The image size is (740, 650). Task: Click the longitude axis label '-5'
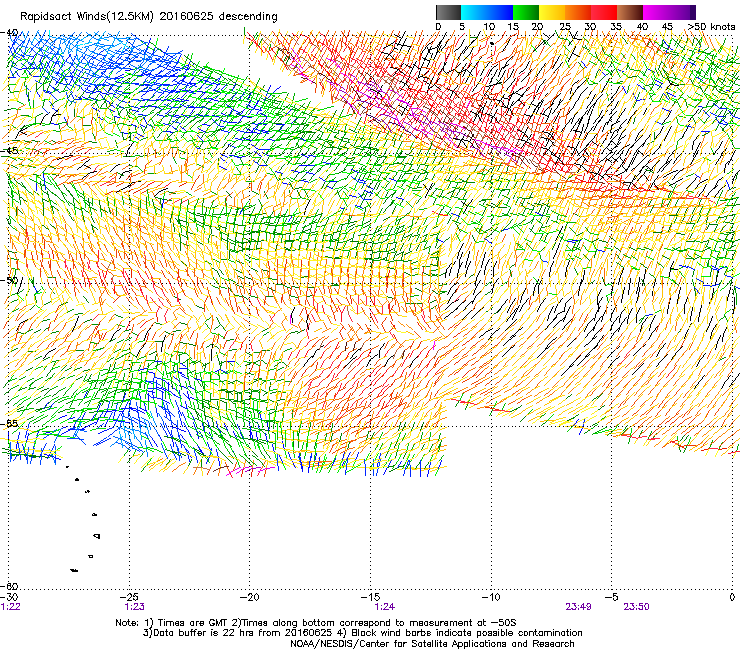(x=611, y=598)
